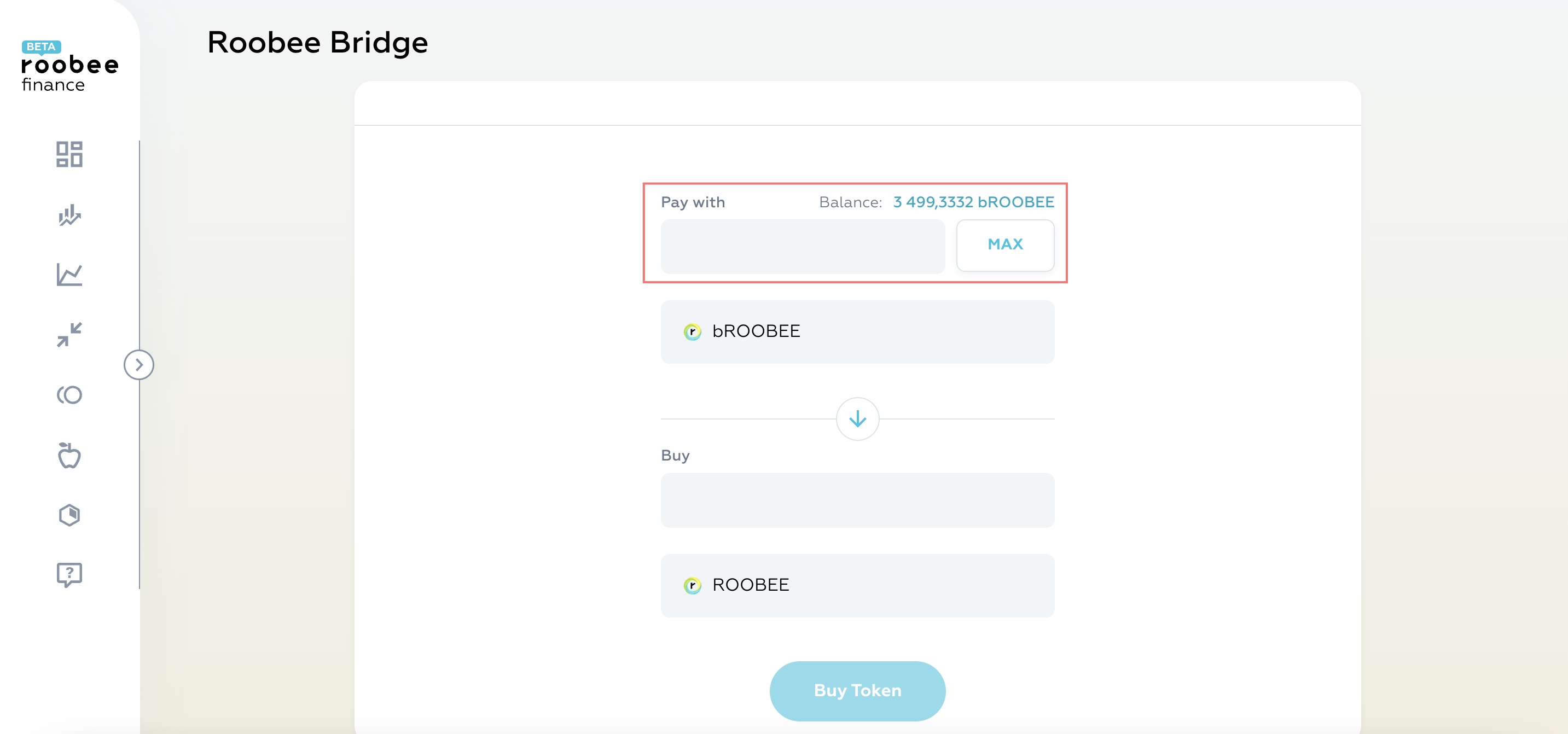Click the 3 499,3332 bROOBEE balance
This screenshot has height=734, width=1568.
pos(973,202)
